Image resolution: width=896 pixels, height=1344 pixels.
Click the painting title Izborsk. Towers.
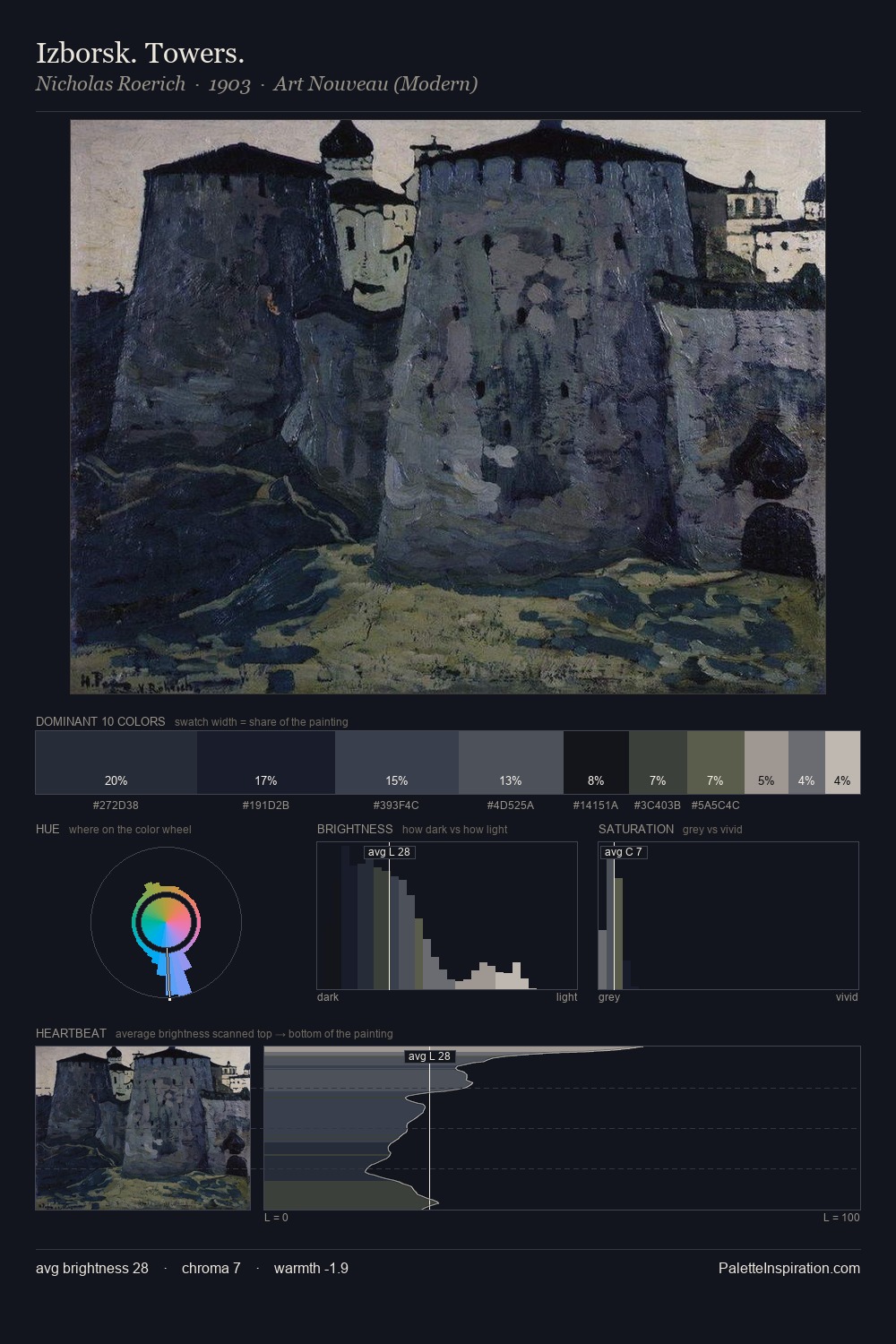click(x=140, y=53)
